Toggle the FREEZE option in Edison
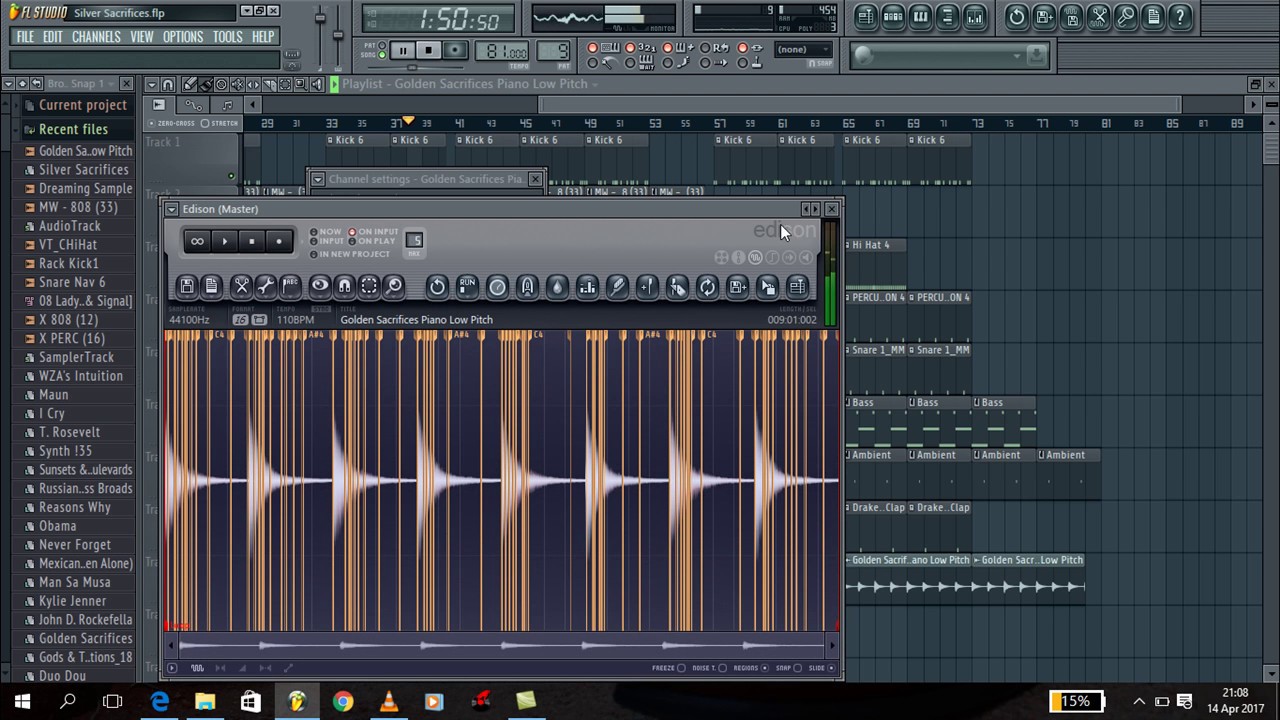The width and height of the screenshot is (1280, 720). [x=669, y=668]
